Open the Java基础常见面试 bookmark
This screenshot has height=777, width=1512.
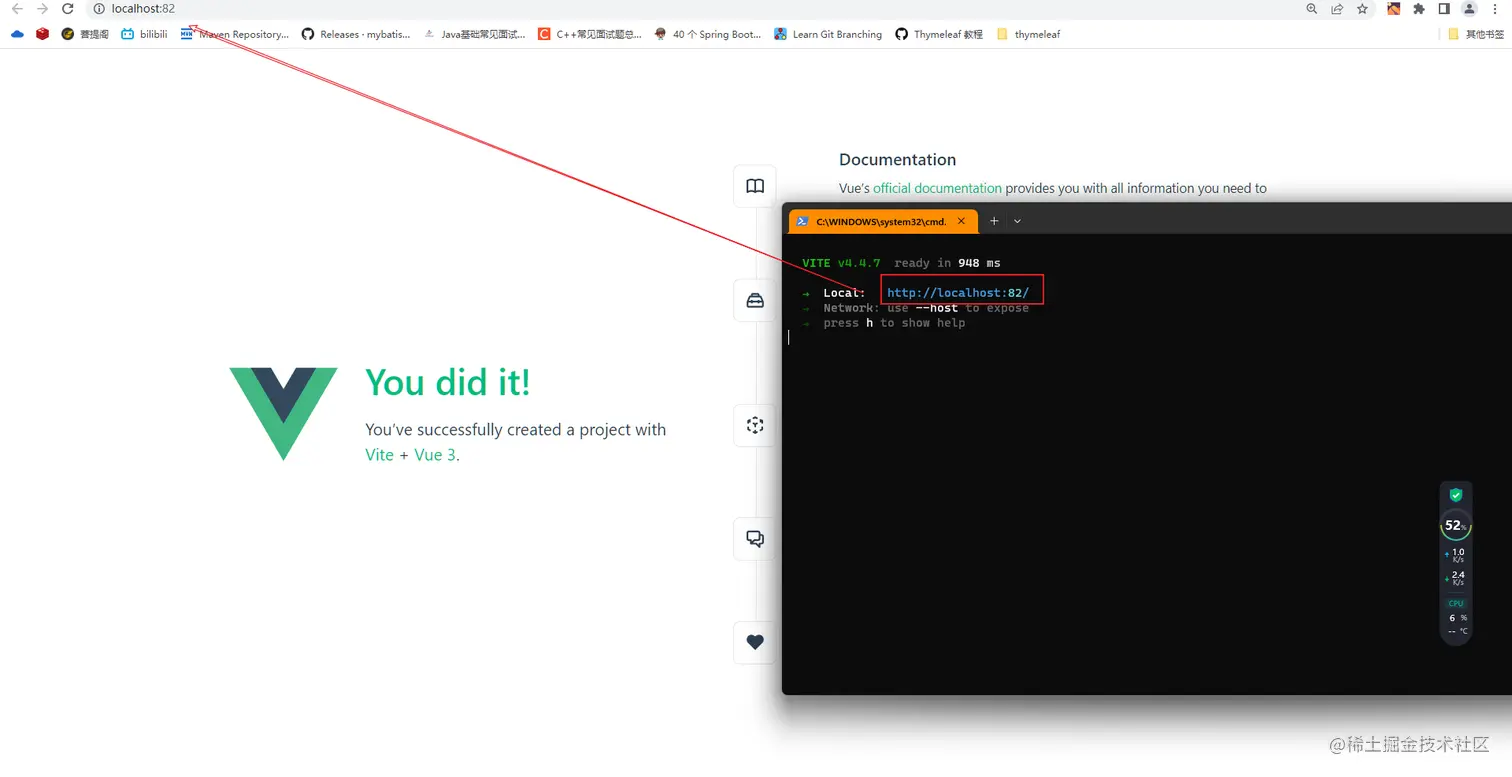click(474, 34)
